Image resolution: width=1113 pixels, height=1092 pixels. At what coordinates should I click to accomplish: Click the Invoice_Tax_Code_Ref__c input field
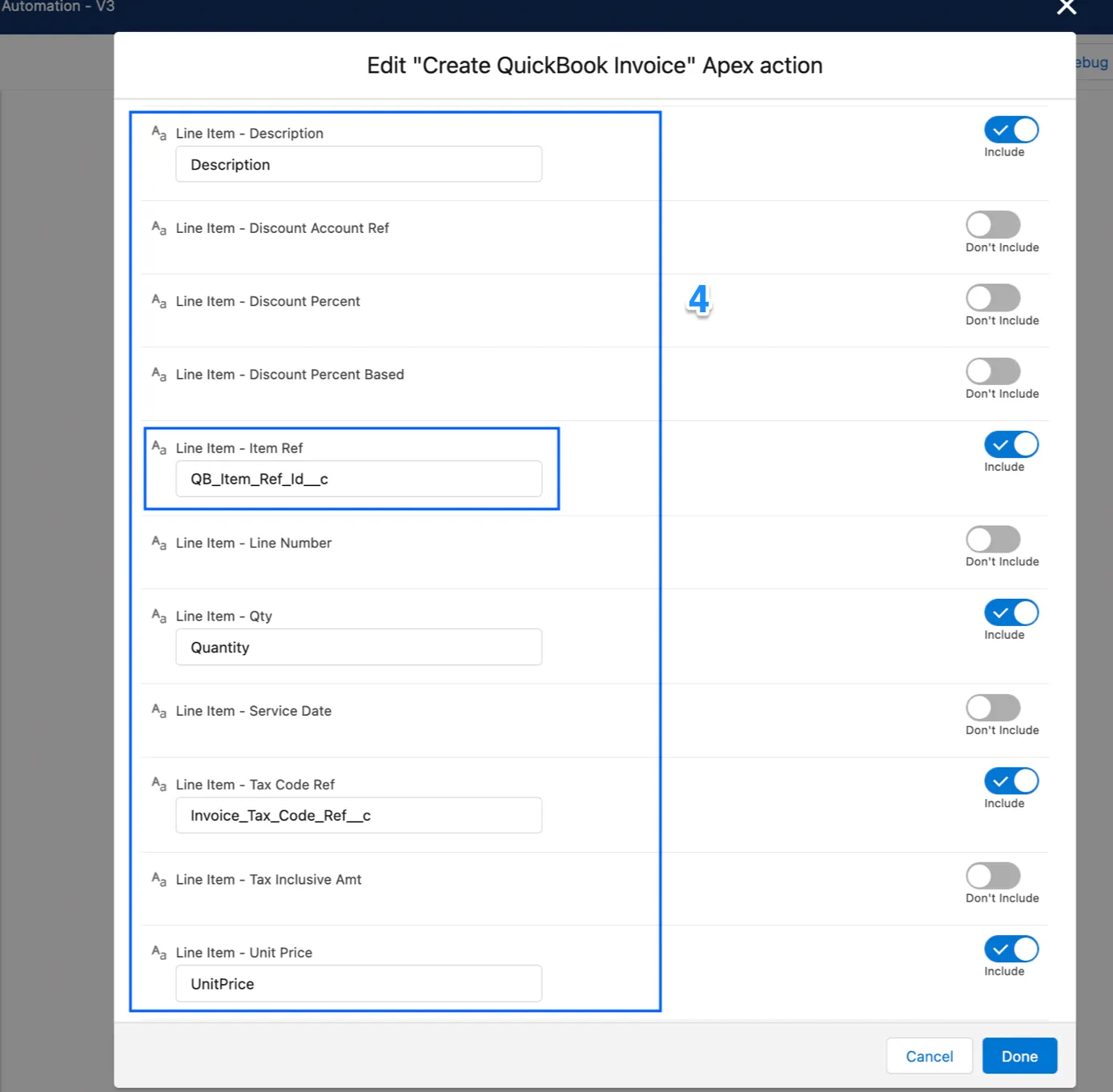359,815
